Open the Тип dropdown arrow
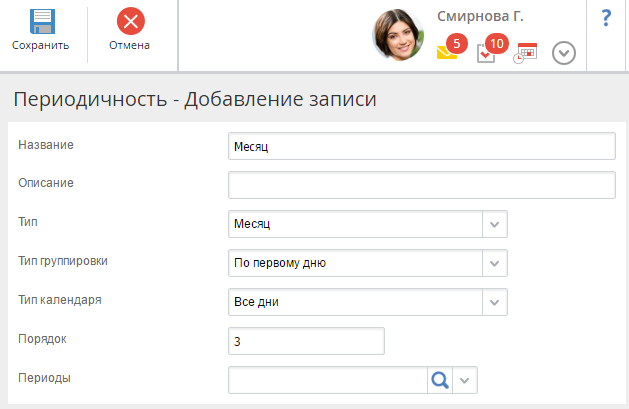Screen dimensions: 629x409 click(x=494, y=224)
